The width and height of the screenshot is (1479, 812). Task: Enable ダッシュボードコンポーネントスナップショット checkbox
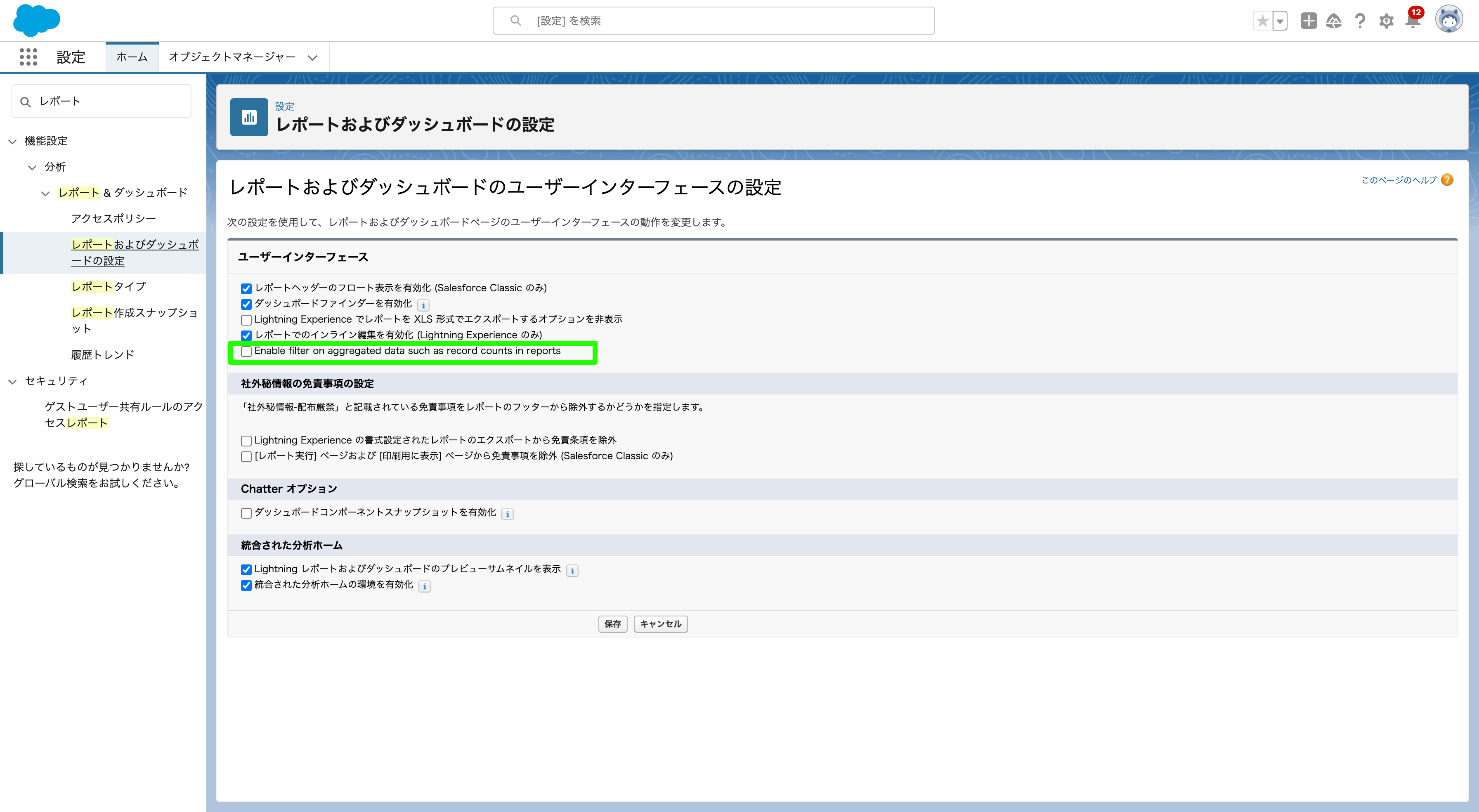tap(246, 513)
